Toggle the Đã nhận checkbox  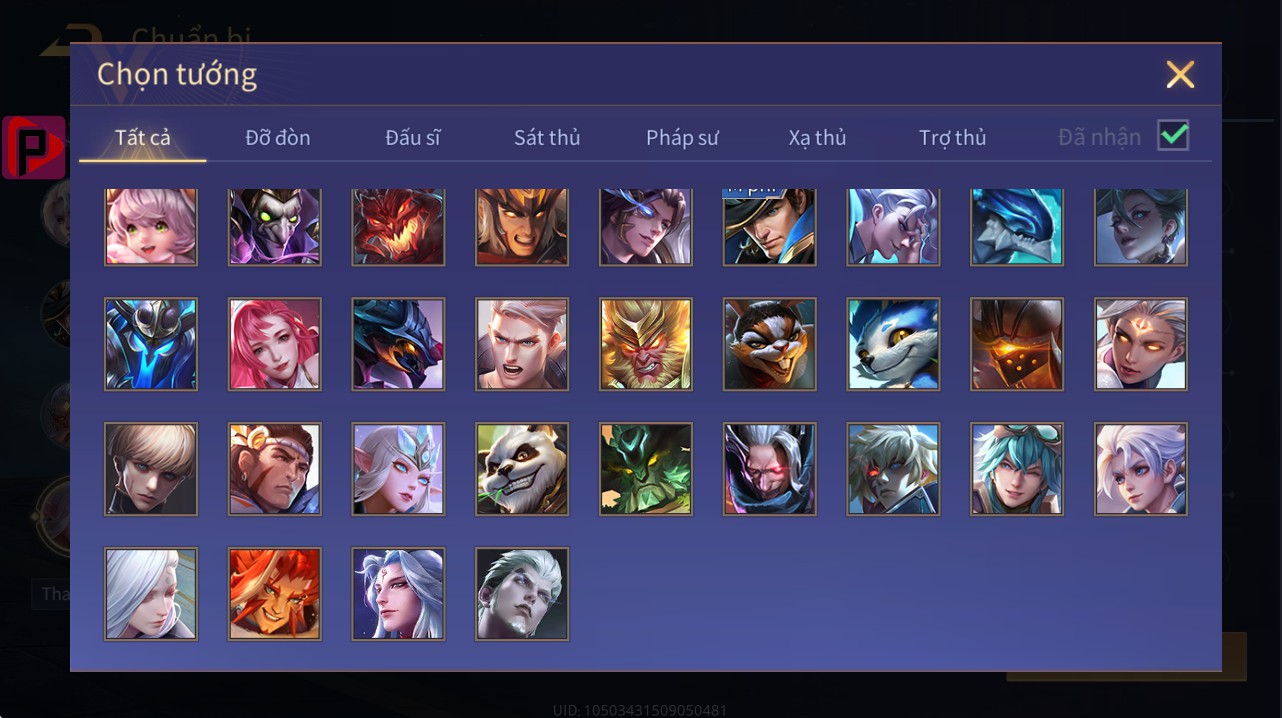[1173, 135]
